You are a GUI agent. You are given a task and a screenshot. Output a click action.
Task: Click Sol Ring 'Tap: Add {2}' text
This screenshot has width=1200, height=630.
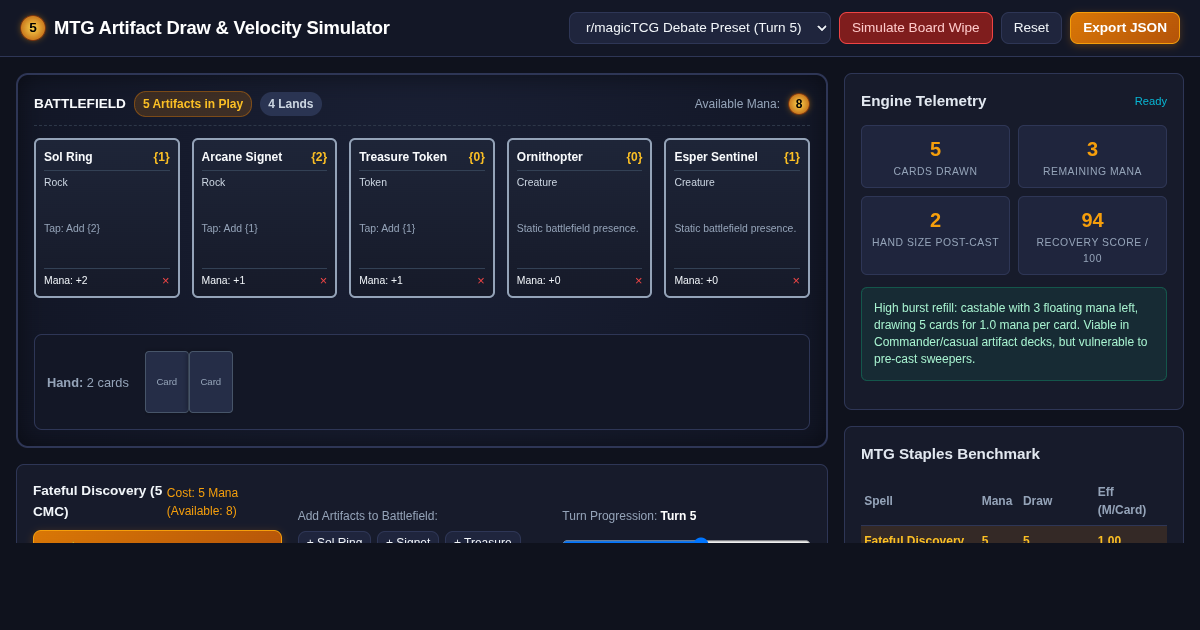[72, 228]
